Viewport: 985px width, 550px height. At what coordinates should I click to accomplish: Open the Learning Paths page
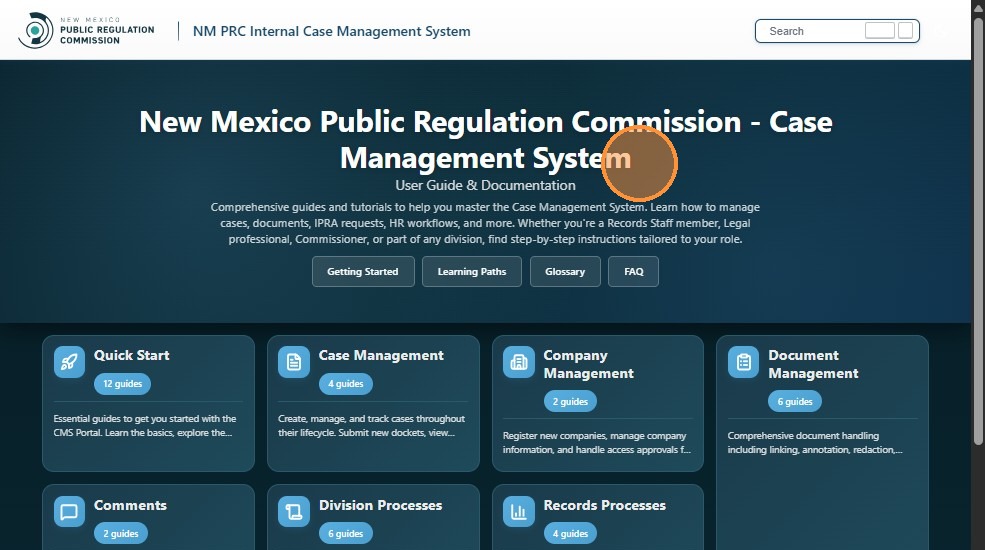point(472,271)
